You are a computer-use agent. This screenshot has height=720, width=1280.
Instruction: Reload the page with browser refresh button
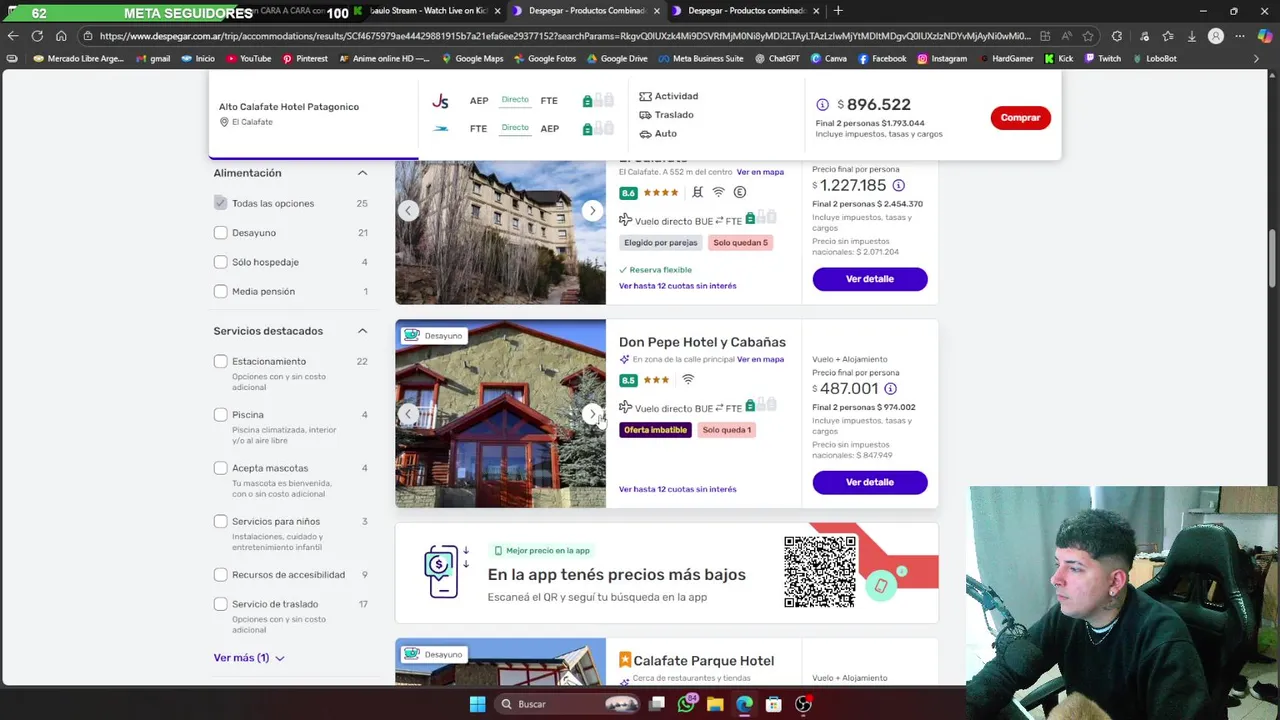tap(37, 36)
